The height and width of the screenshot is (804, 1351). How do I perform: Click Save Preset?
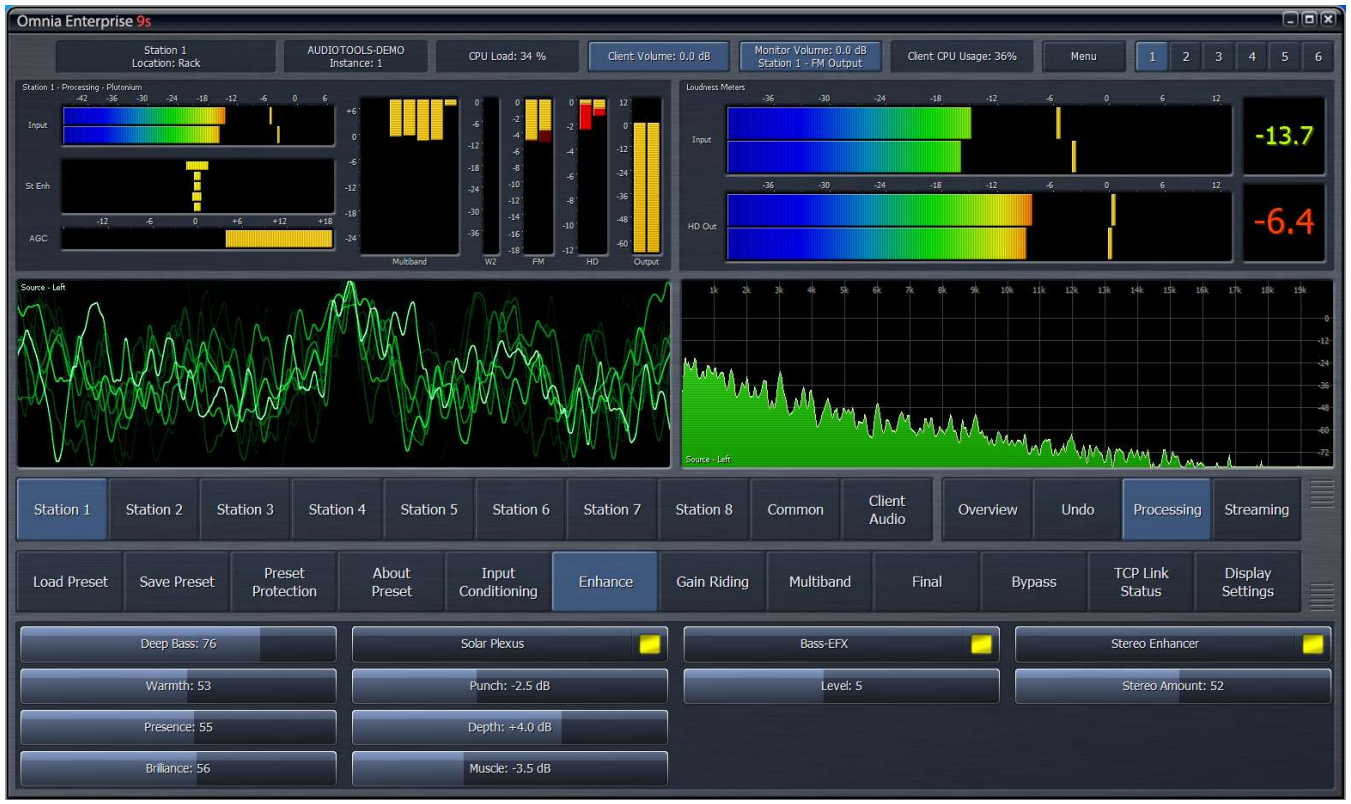click(176, 581)
